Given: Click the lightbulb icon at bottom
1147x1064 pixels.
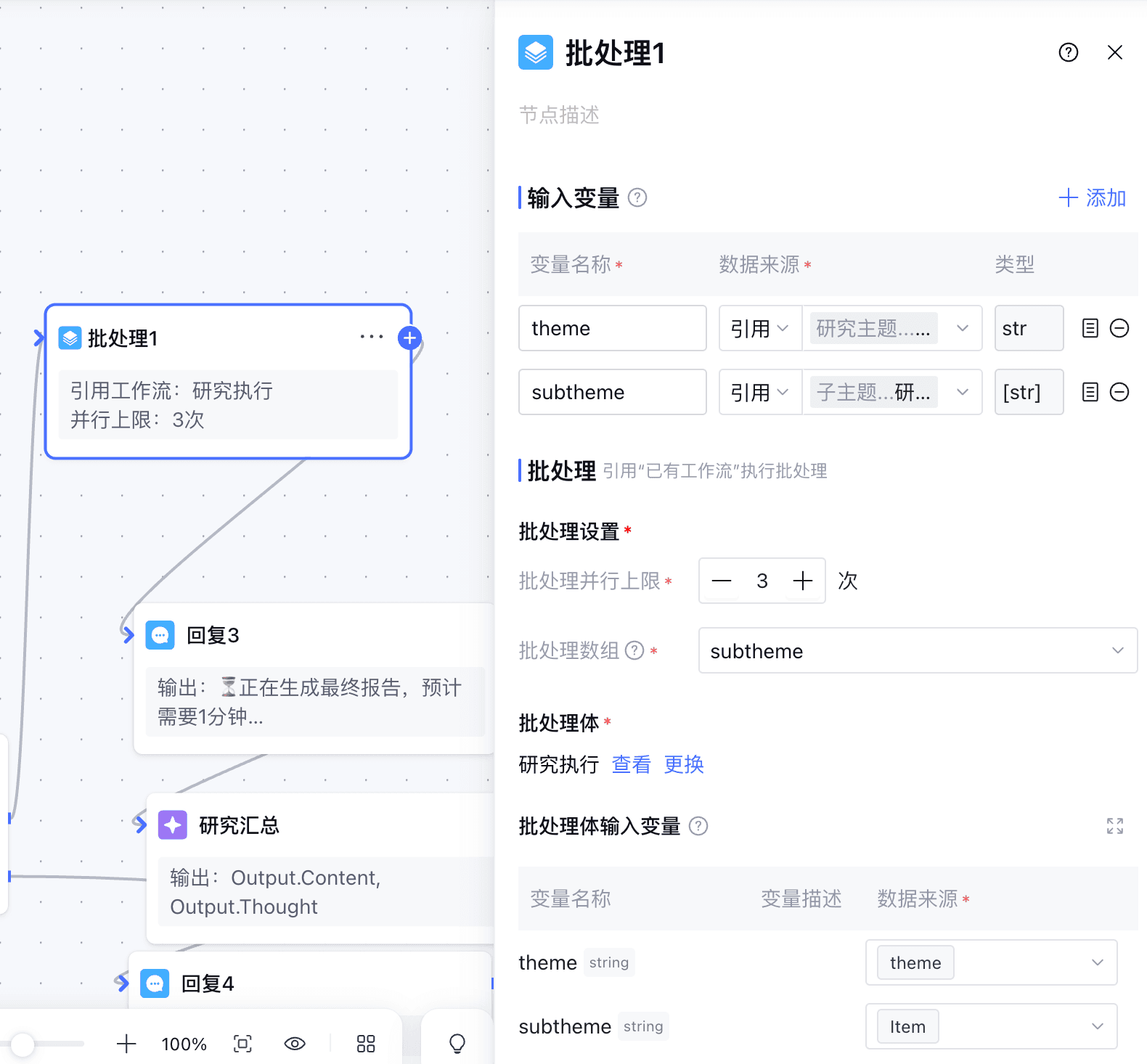Looking at the screenshot, I should click(457, 1044).
